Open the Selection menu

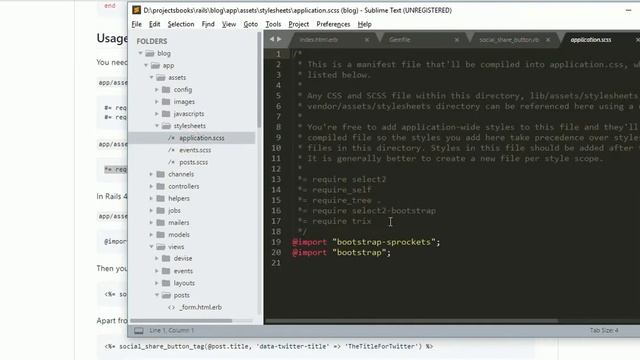click(181, 24)
